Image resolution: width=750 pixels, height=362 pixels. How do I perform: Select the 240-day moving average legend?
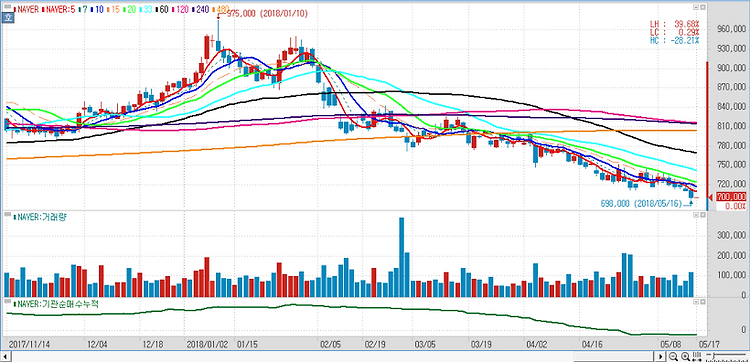[x=200, y=10]
